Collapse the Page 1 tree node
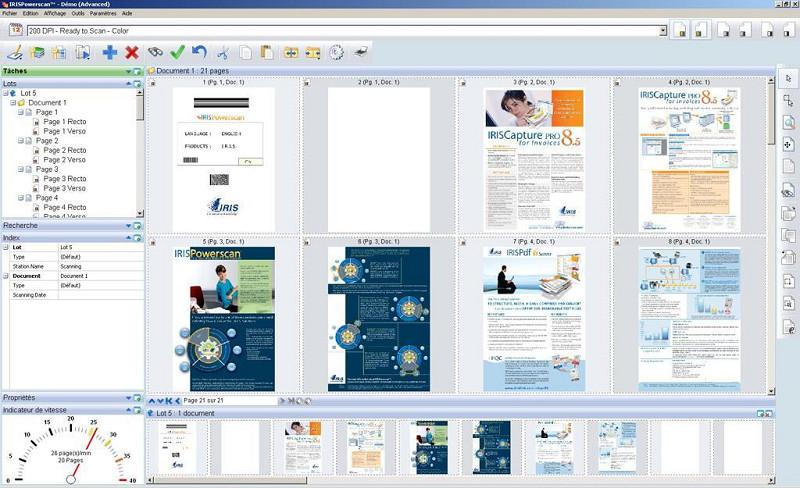 20,112
